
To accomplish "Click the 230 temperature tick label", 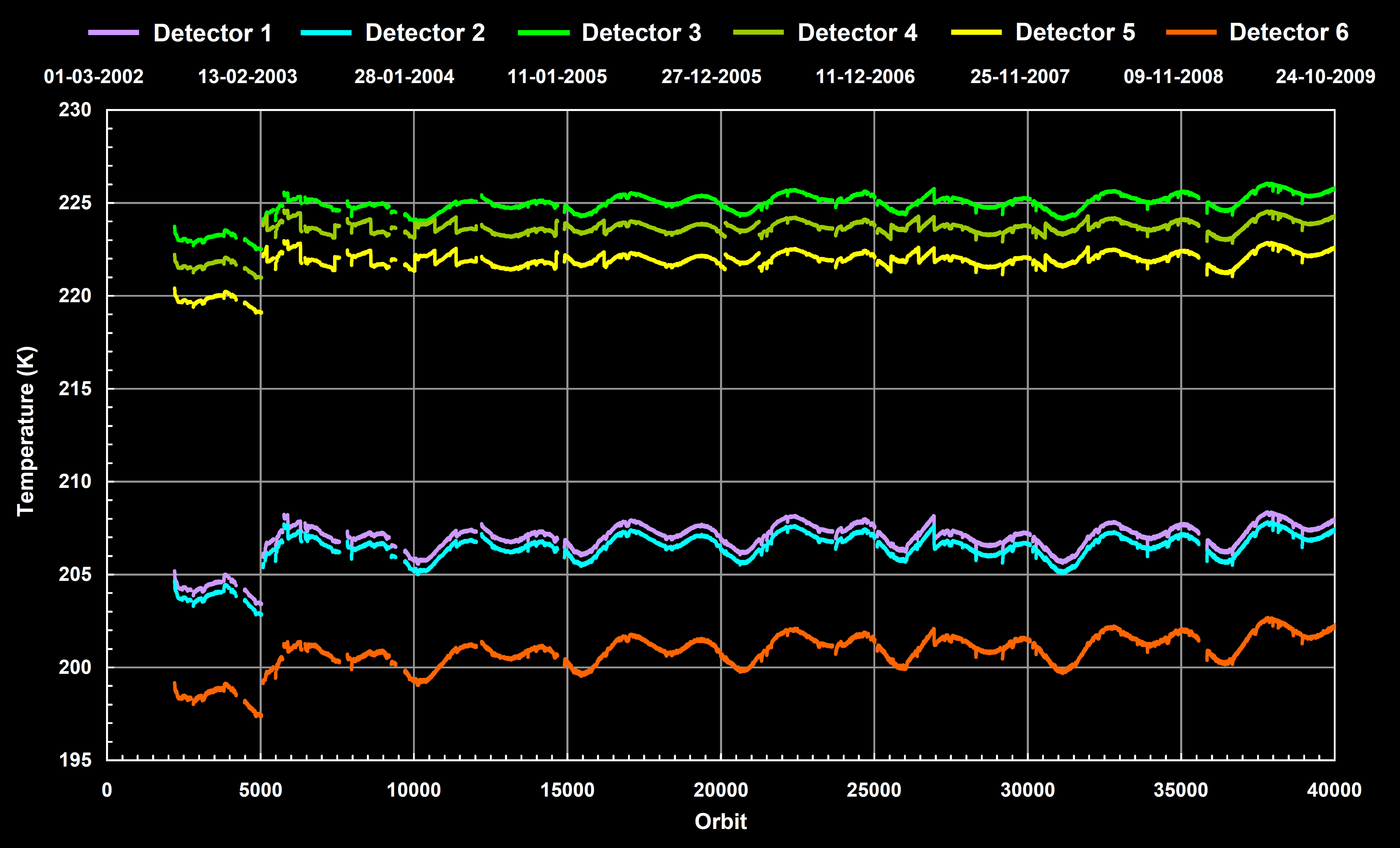I will (x=75, y=110).
